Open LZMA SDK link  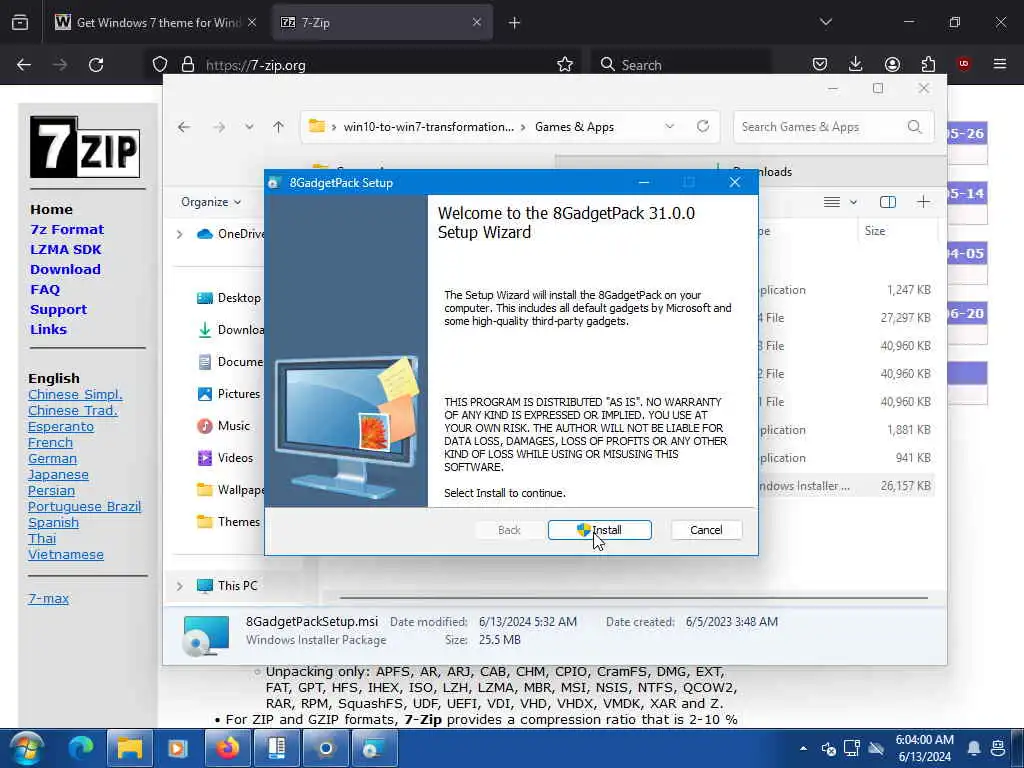[x=65, y=249]
